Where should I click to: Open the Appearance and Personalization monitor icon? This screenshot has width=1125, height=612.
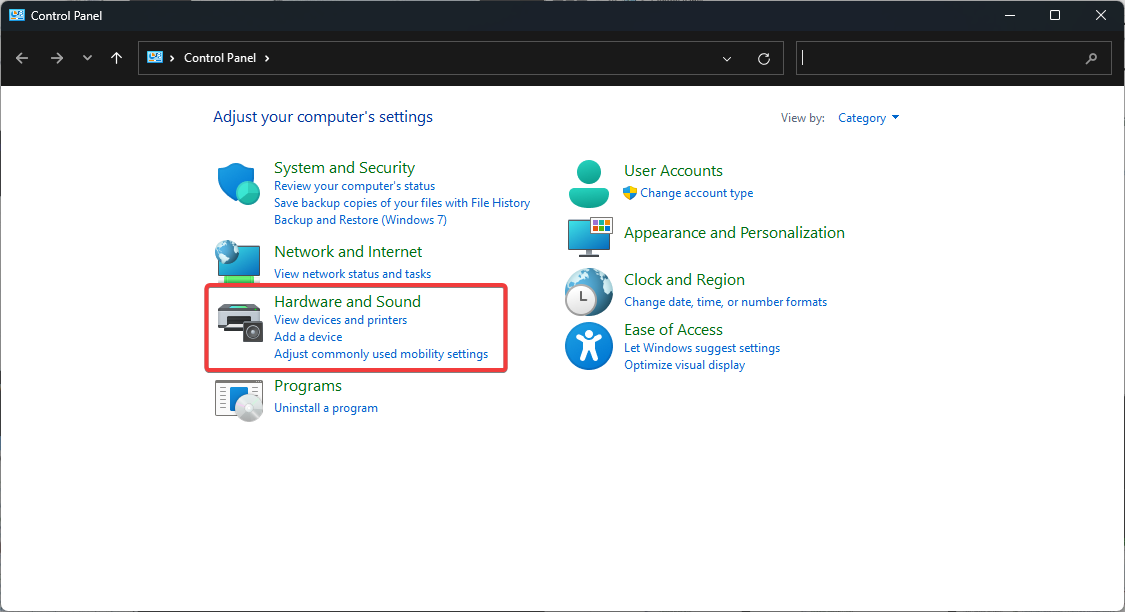(x=589, y=236)
